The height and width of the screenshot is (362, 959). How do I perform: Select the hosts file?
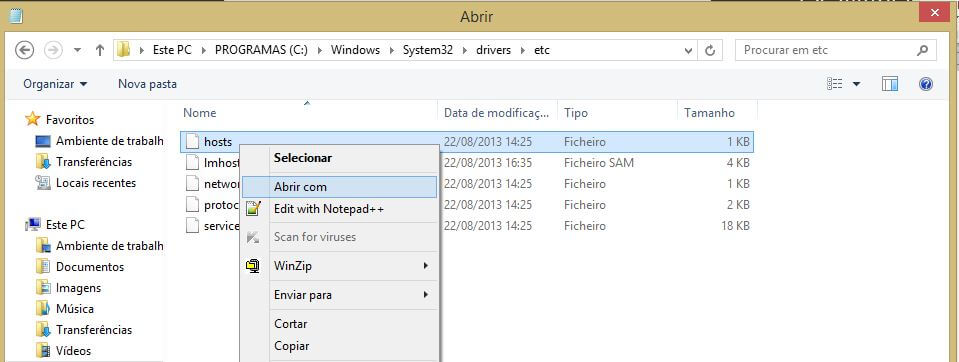tap(467, 142)
